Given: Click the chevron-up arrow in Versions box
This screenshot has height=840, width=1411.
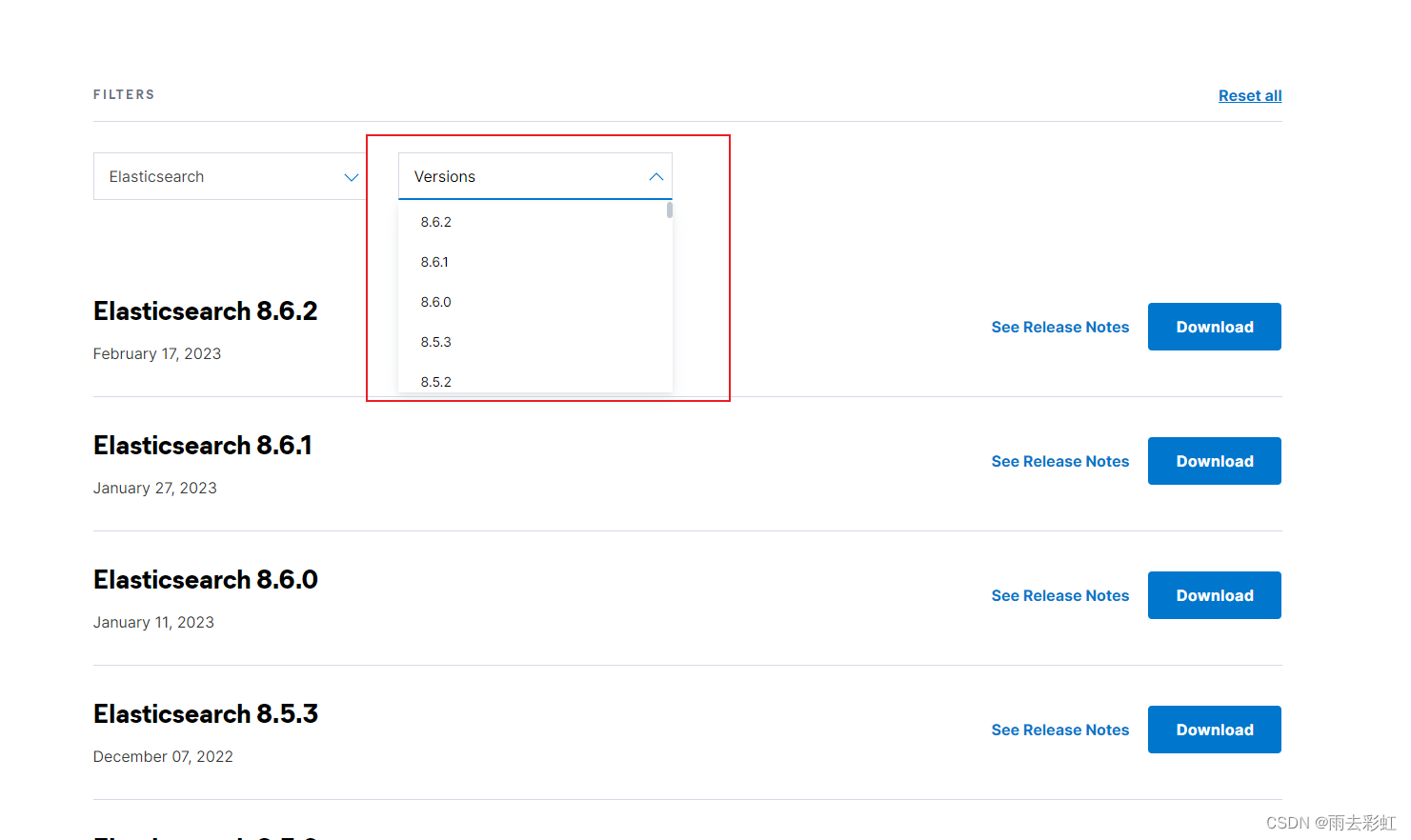Looking at the screenshot, I should (x=655, y=177).
